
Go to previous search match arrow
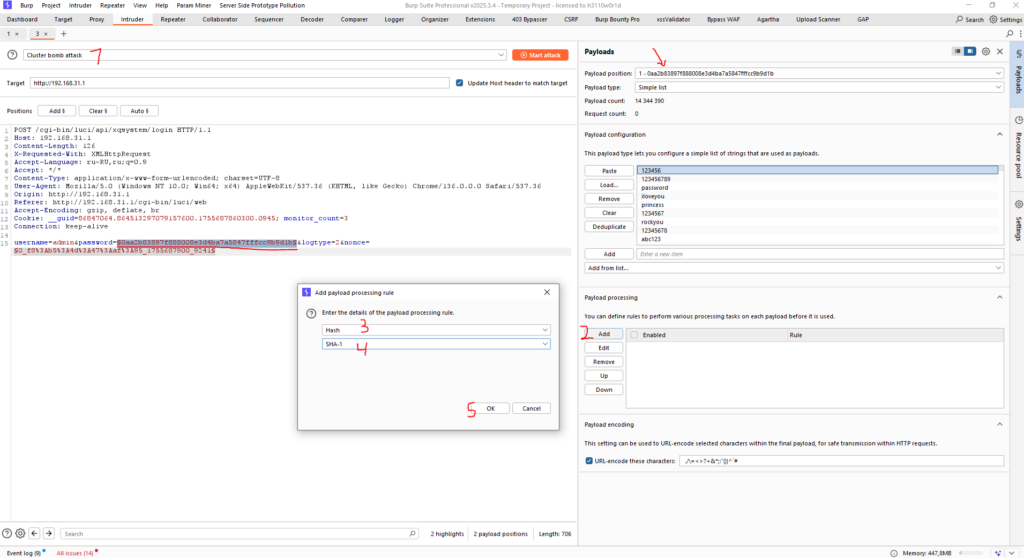(35, 533)
